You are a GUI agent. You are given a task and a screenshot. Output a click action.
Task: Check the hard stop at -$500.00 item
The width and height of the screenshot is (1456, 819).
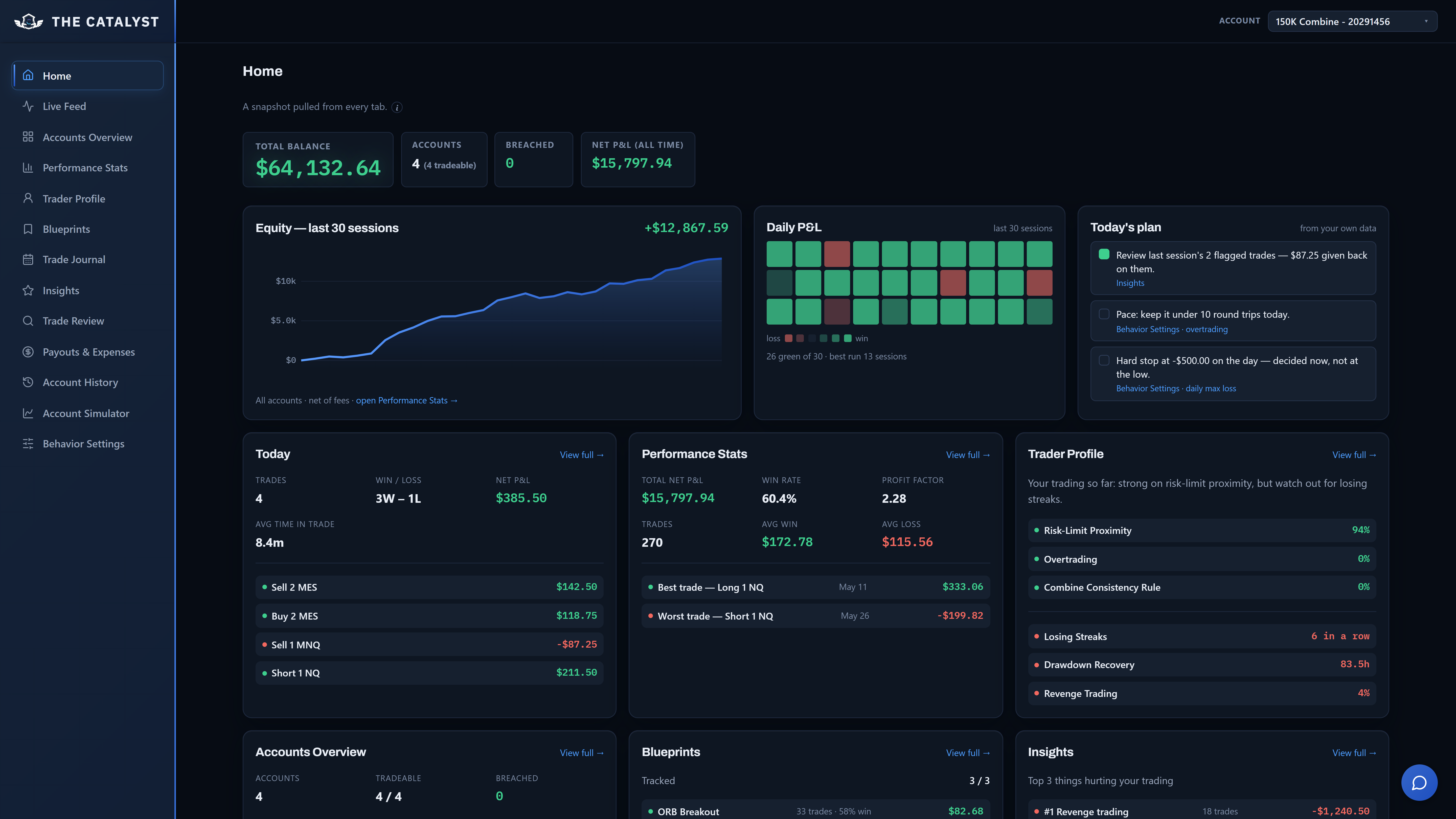(1103, 360)
